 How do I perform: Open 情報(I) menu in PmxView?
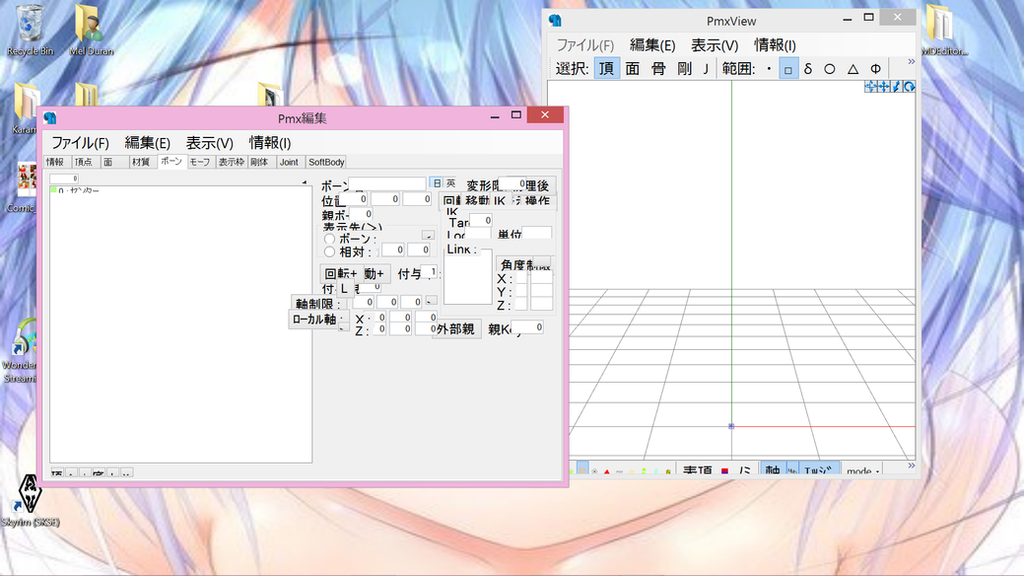point(775,45)
